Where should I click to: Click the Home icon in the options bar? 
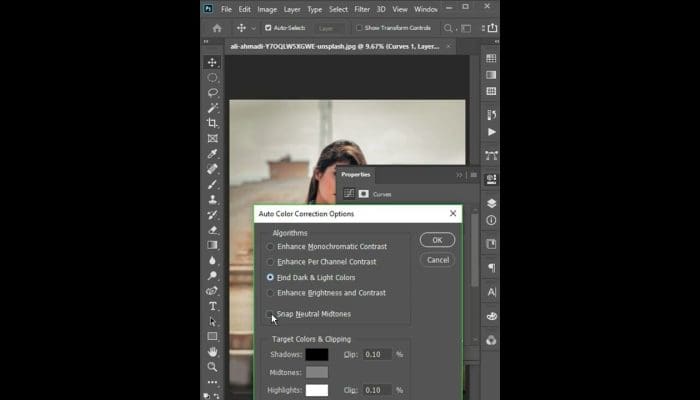(217, 28)
